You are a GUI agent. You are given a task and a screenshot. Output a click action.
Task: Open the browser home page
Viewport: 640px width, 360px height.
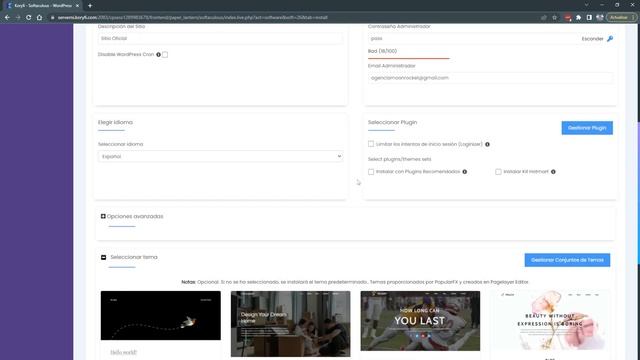tap(39, 18)
